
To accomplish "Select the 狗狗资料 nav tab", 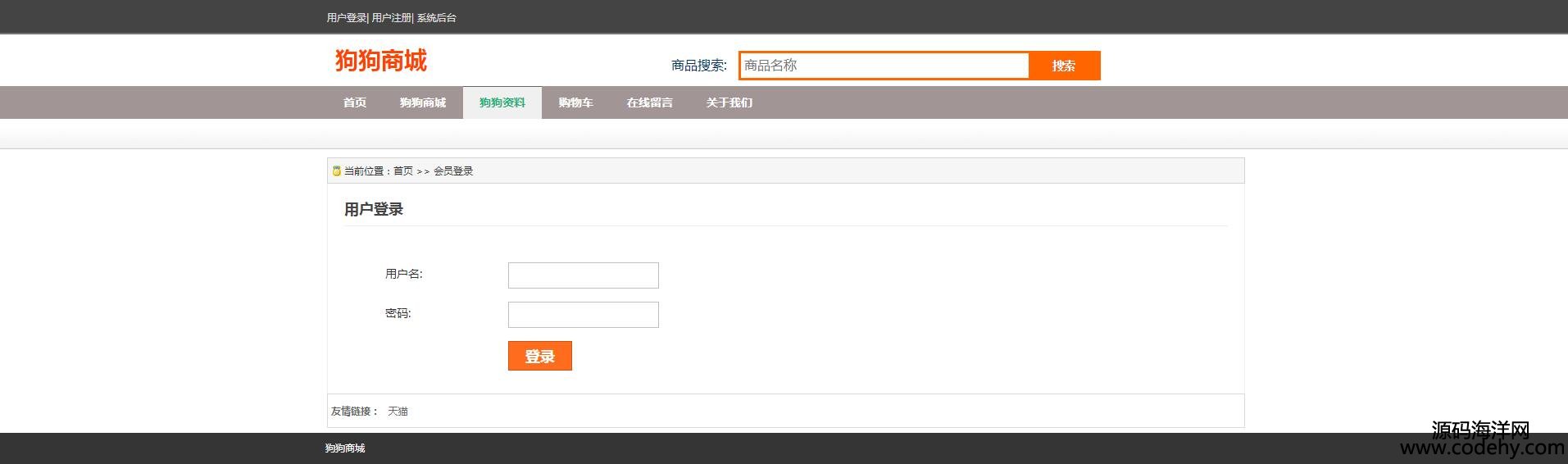I will 502,102.
